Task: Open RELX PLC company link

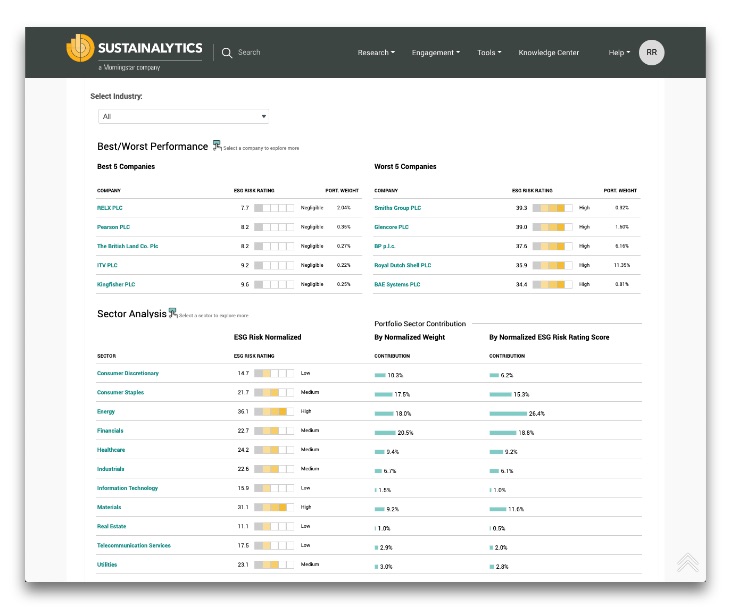Action: (x=110, y=208)
